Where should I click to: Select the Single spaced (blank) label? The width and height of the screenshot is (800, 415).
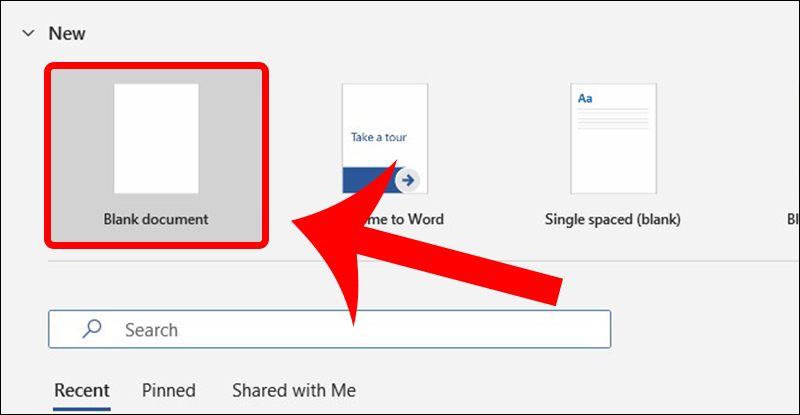[x=612, y=219]
